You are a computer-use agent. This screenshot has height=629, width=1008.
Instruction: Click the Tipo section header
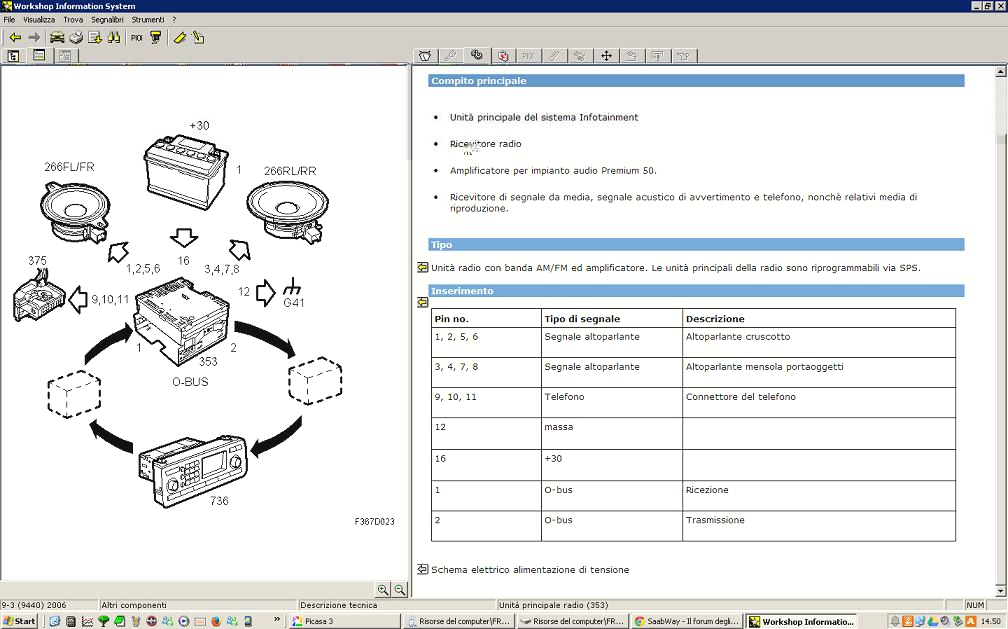(696, 244)
